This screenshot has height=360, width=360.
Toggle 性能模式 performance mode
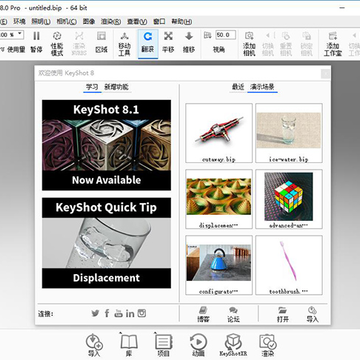point(57,43)
